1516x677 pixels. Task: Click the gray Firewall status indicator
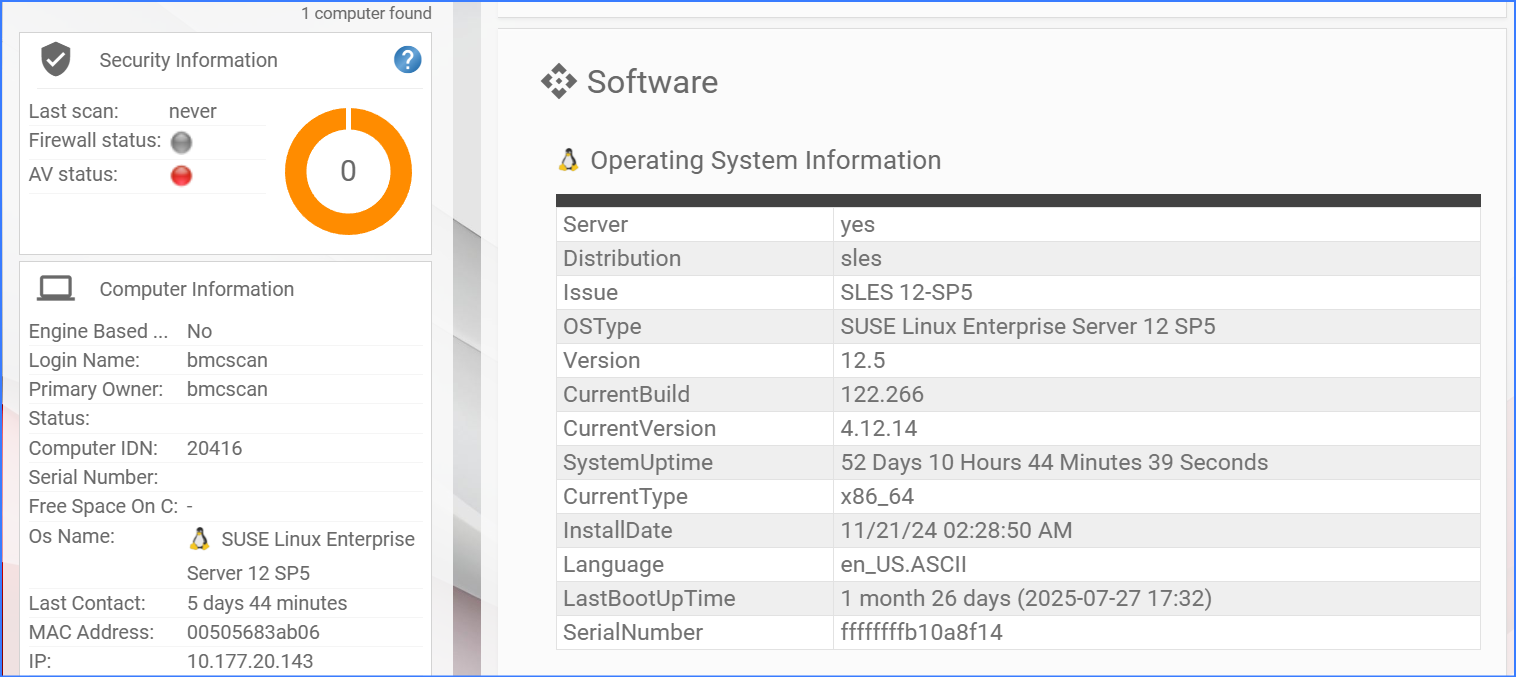click(x=181, y=142)
